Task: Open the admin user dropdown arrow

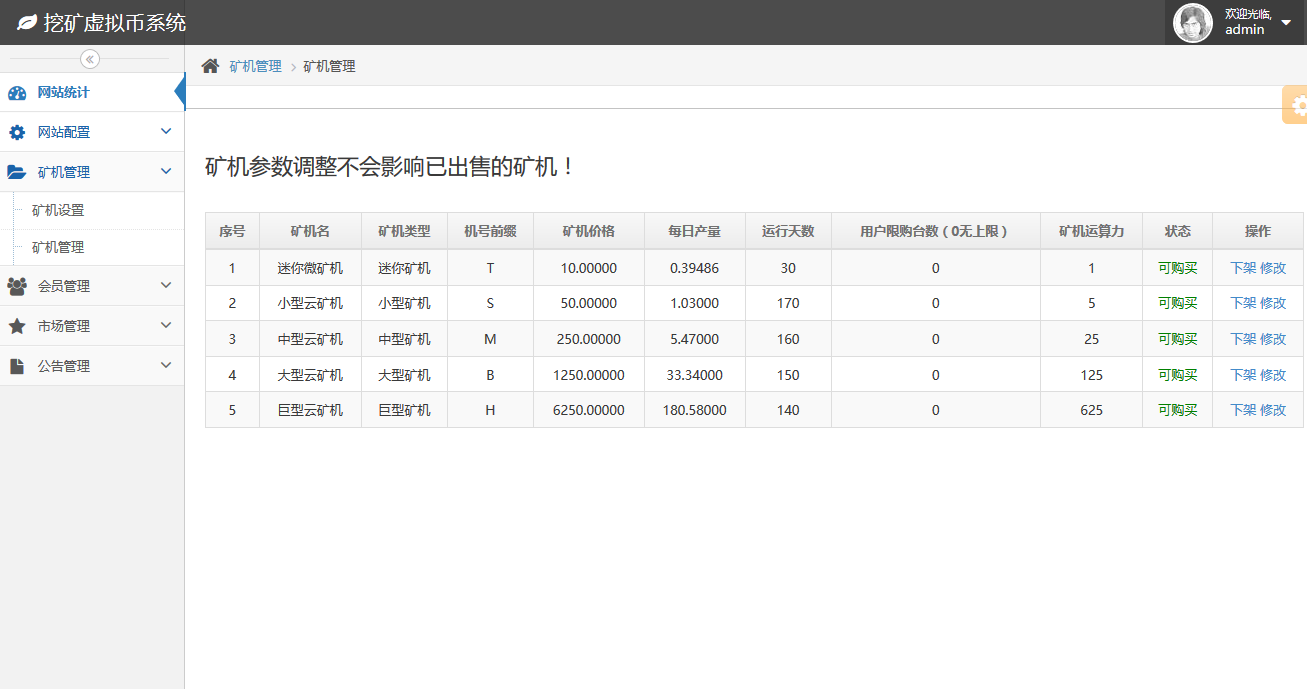Action: tap(1286, 23)
